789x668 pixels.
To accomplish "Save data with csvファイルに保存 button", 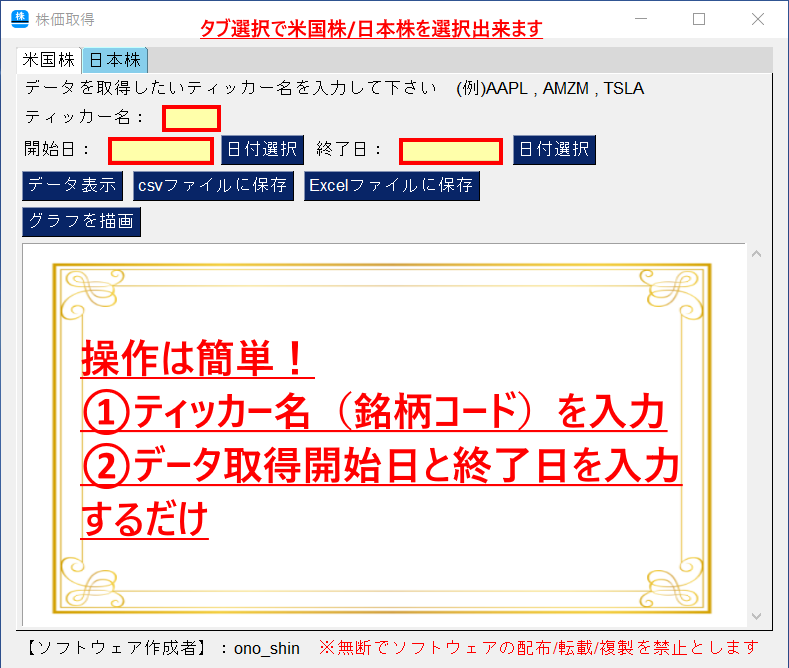I will click(x=213, y=186).
